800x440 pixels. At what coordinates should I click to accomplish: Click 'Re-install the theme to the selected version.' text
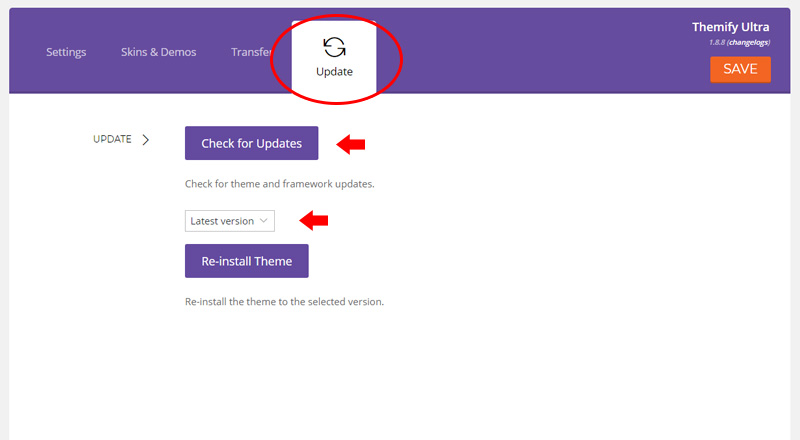284,302
